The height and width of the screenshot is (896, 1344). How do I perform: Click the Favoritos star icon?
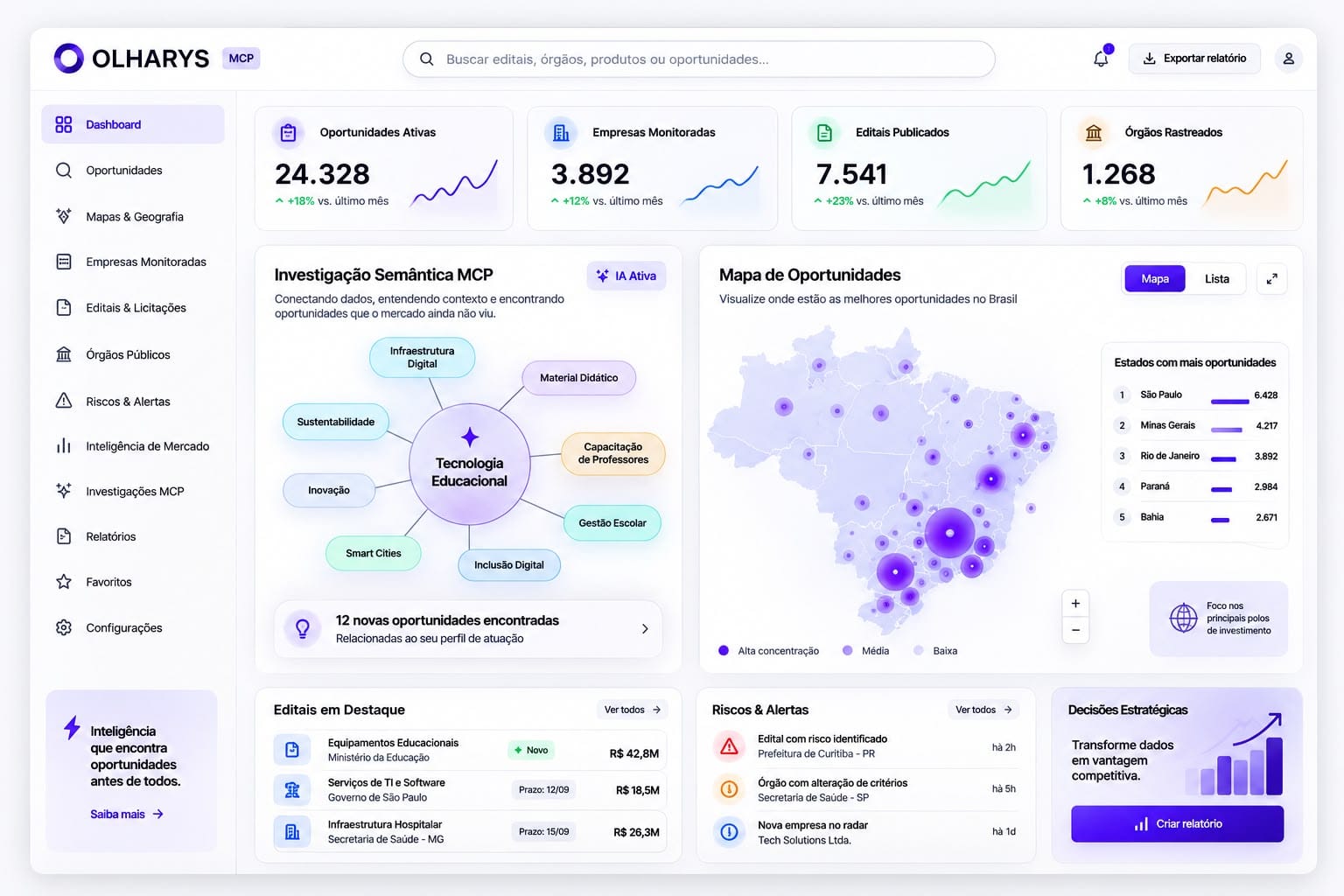click(x=64, y=582)
